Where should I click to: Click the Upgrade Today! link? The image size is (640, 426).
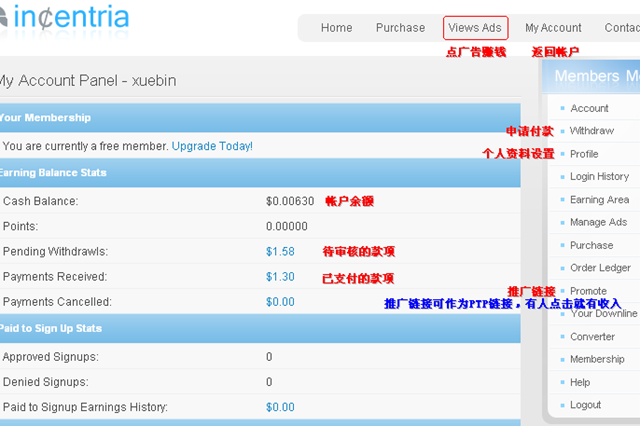click(212, 146)
